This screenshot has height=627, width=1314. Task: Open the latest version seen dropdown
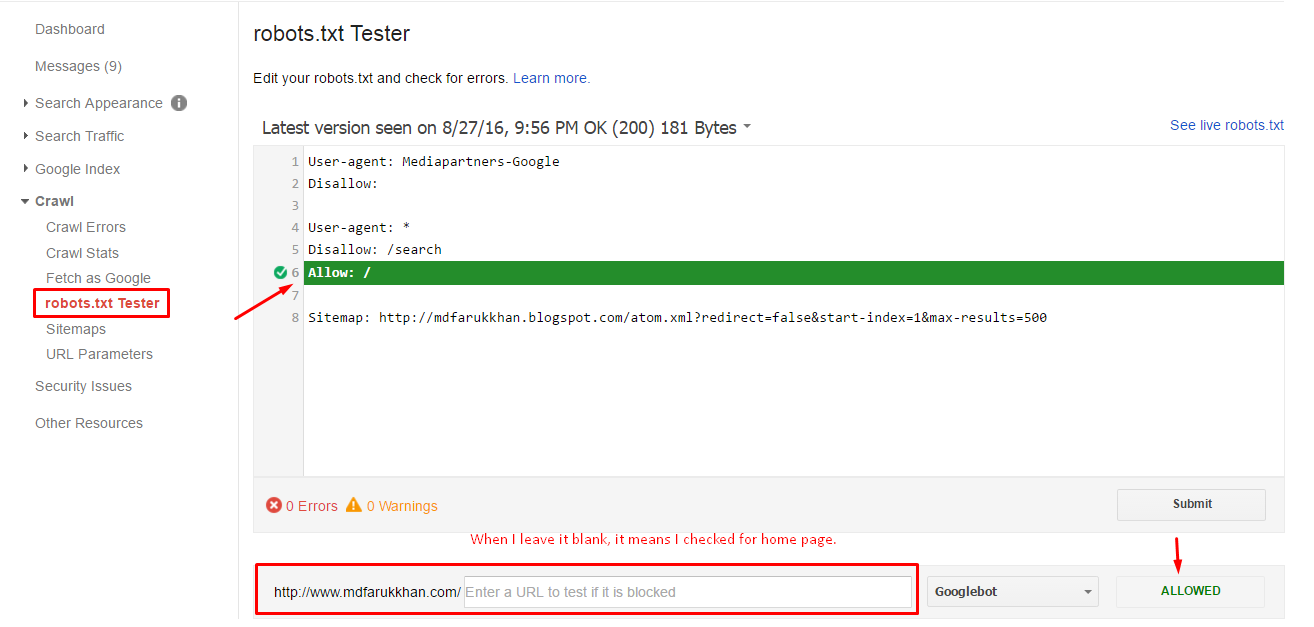click(747, 128)
